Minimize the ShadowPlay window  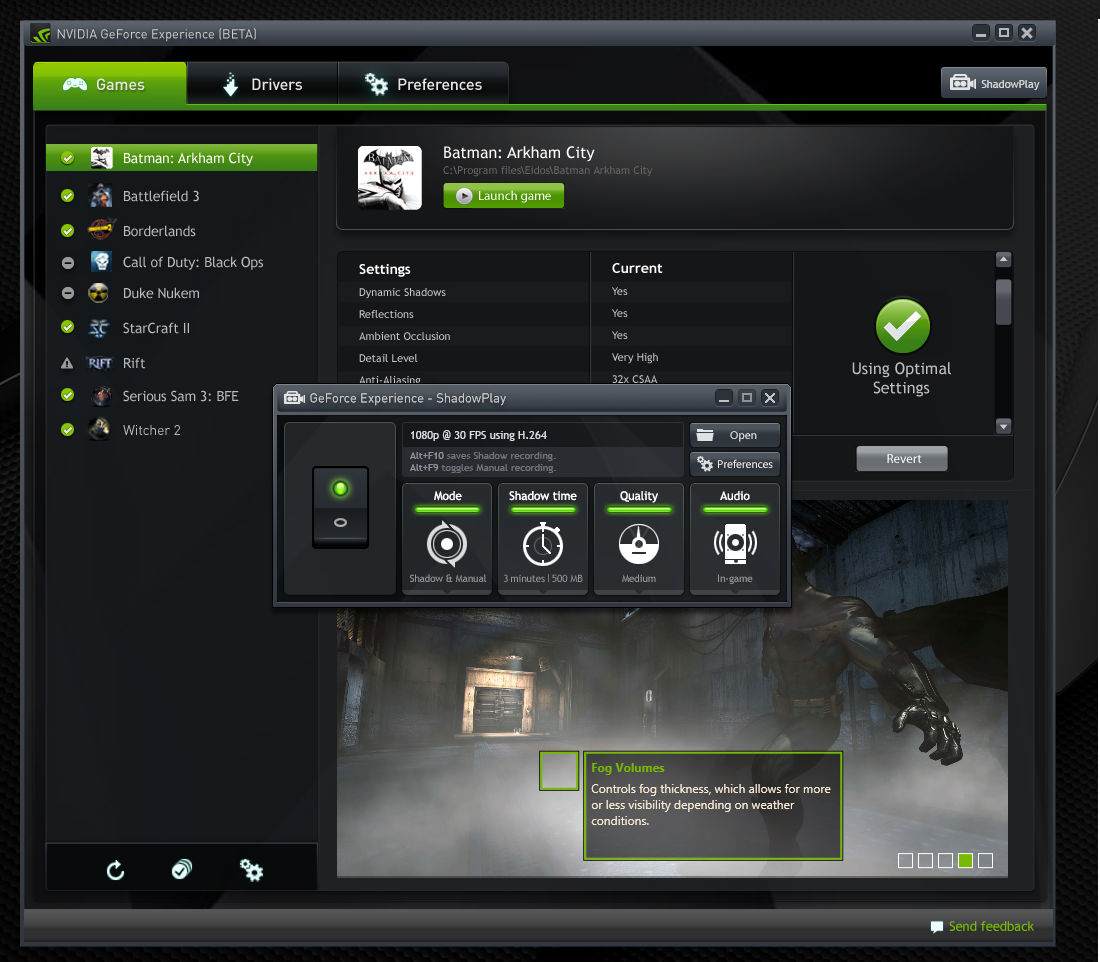(x=724, y=398)
